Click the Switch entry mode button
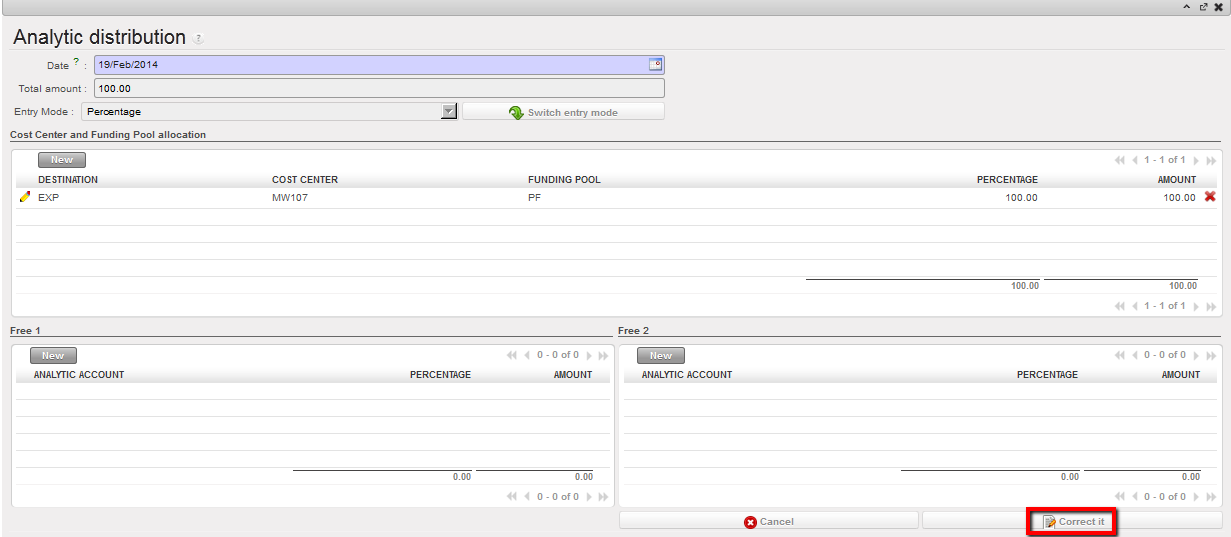The width and height of the screenshot is (1231, 537). 563,112
